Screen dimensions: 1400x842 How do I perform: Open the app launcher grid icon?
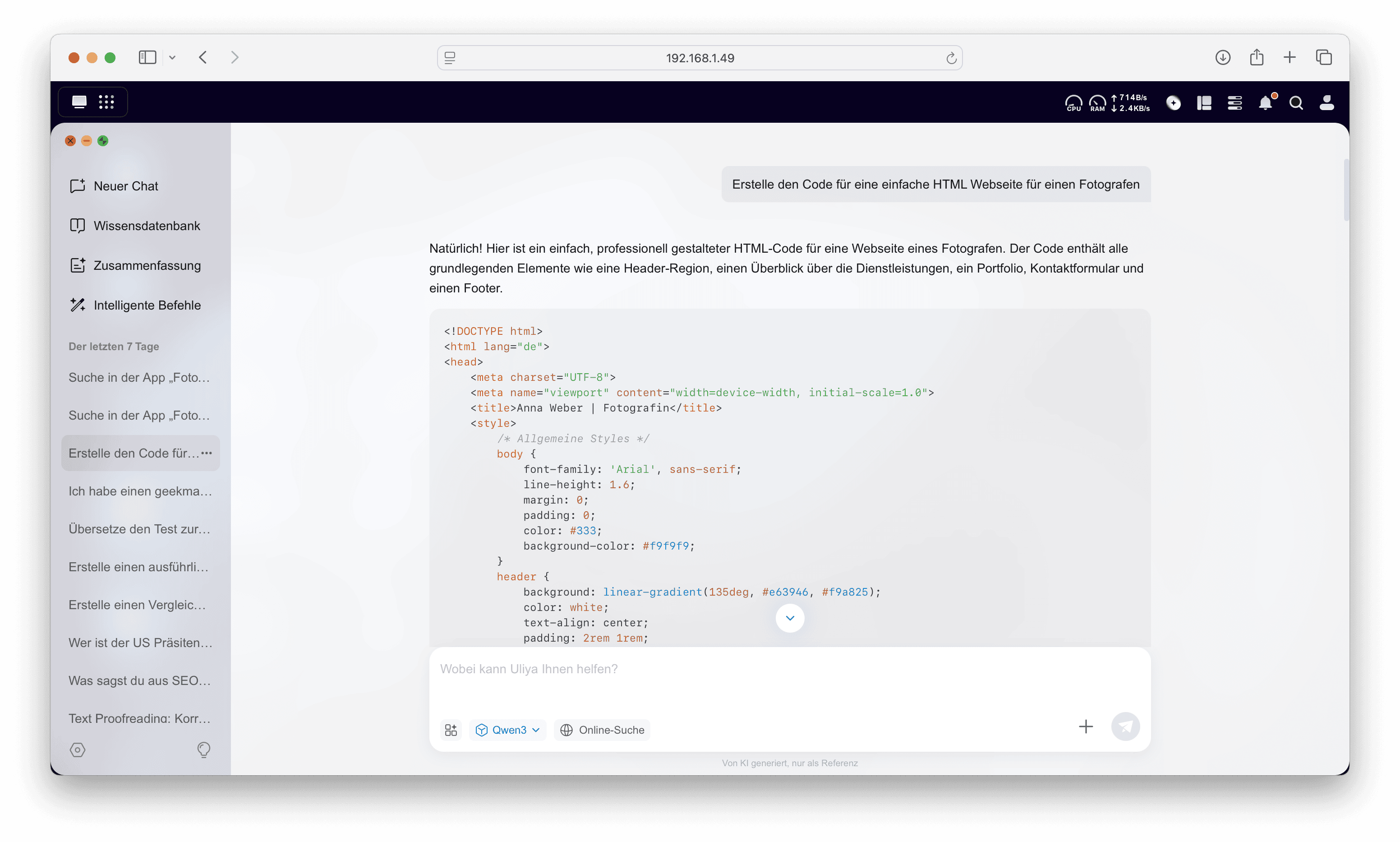click(x=106, y=102)
